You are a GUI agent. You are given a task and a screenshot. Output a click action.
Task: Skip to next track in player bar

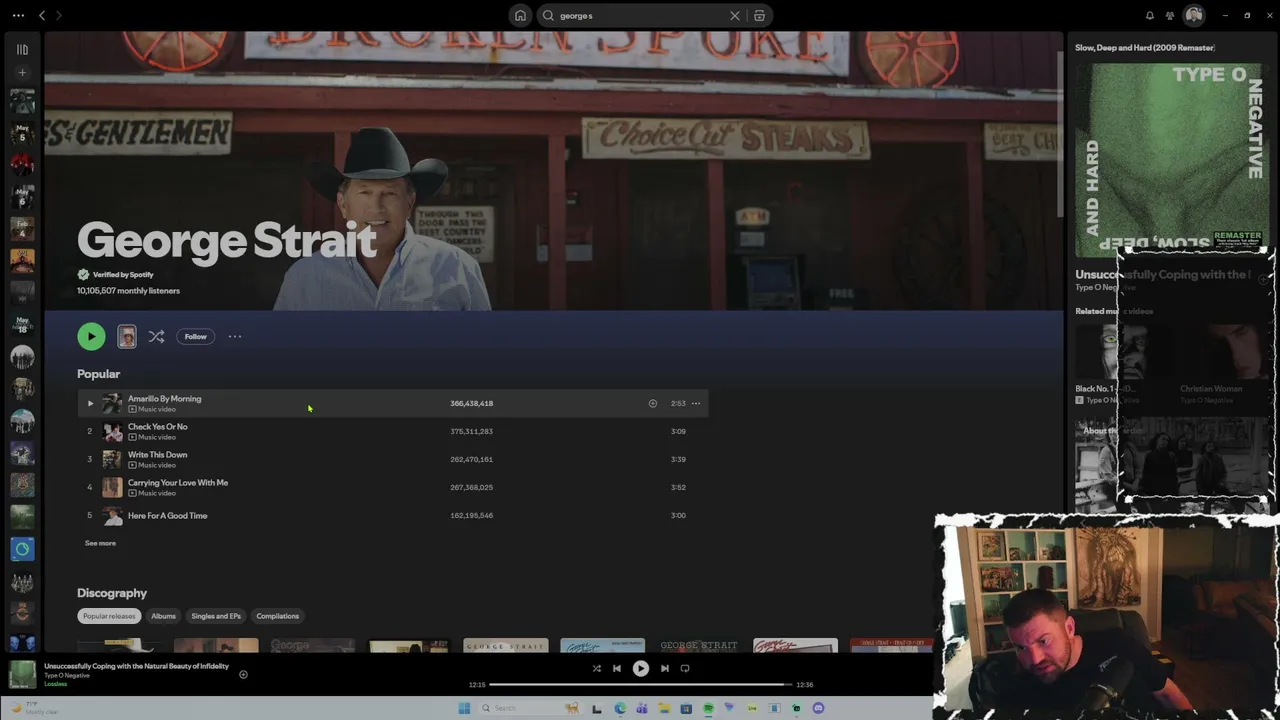tap(665, 668)
